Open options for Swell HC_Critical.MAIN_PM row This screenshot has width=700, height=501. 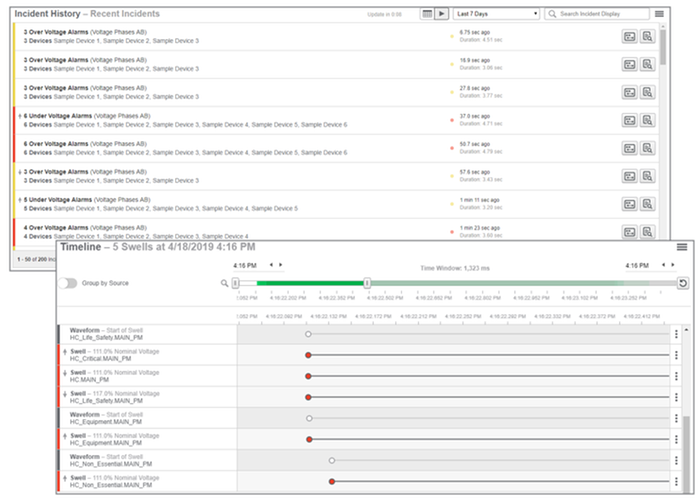[676, 355]
